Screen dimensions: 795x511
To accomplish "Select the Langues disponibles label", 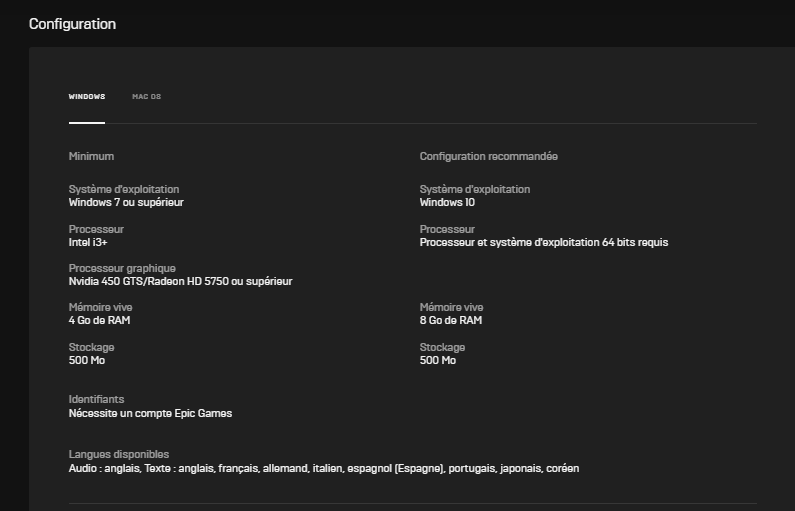I will [x=119, y=454].
